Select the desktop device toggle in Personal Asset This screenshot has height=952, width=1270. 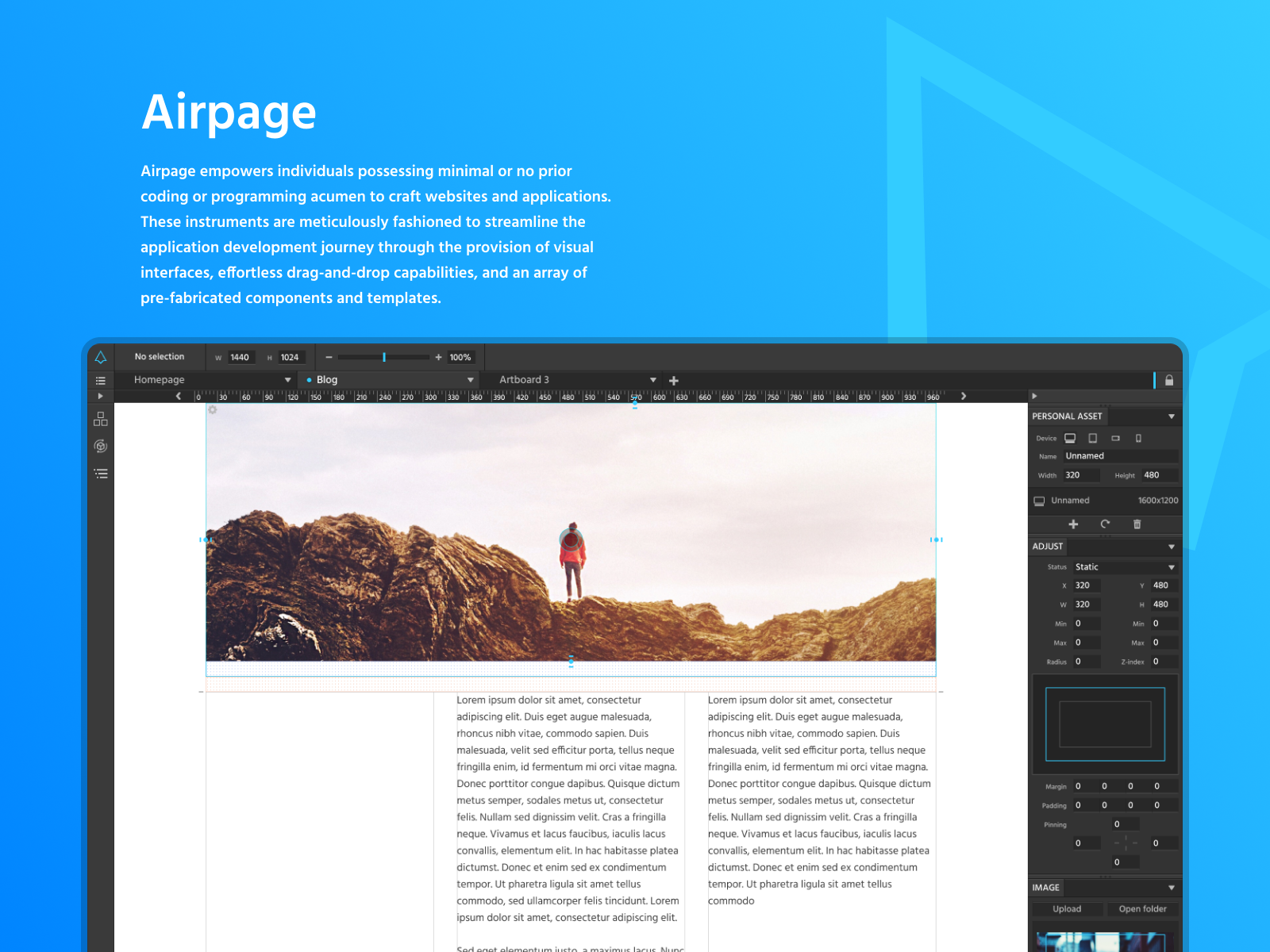[1070, 438]
